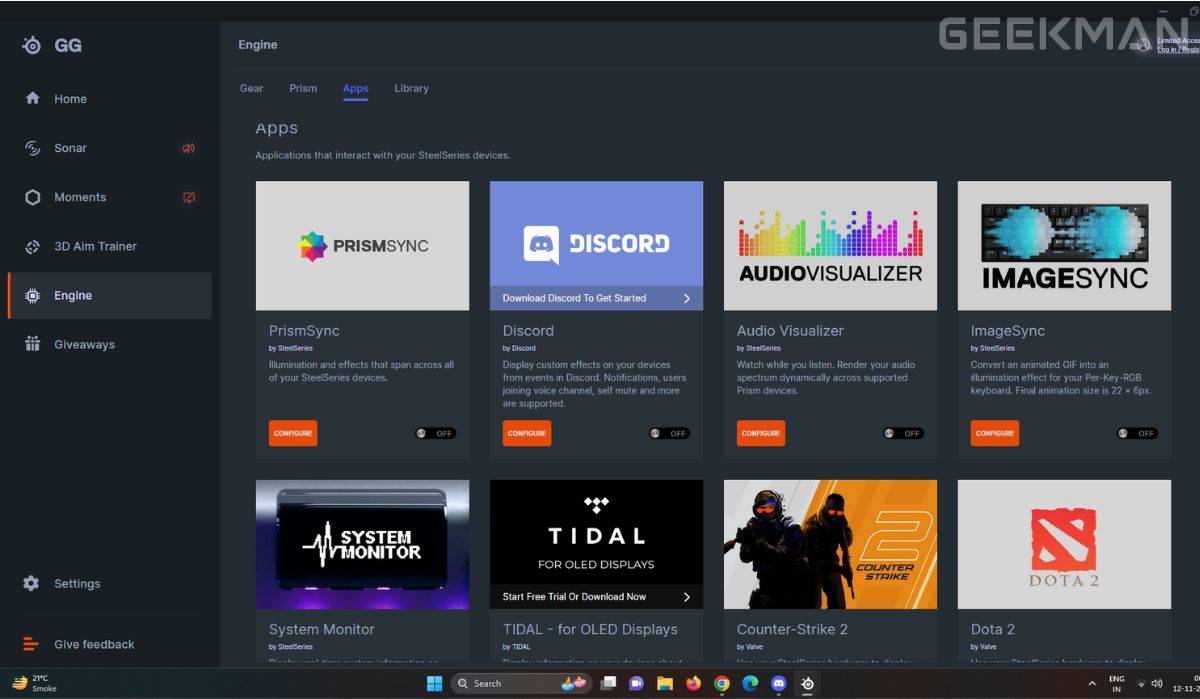Click the SteelSeries GG taskbar icon
The image size is (1200, 699).
[808, 684]
